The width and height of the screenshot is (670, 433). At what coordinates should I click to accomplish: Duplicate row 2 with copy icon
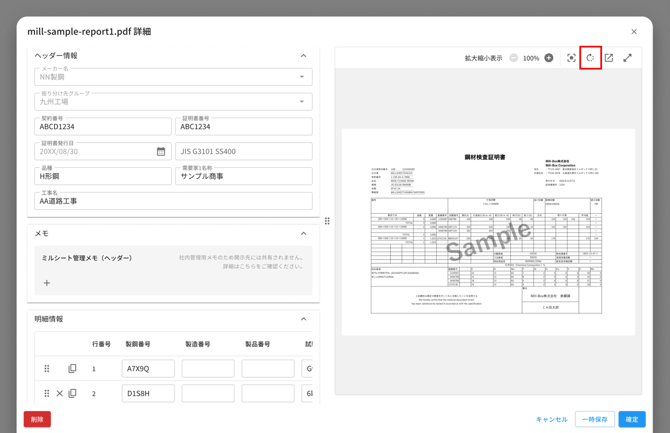coord(72,393)
